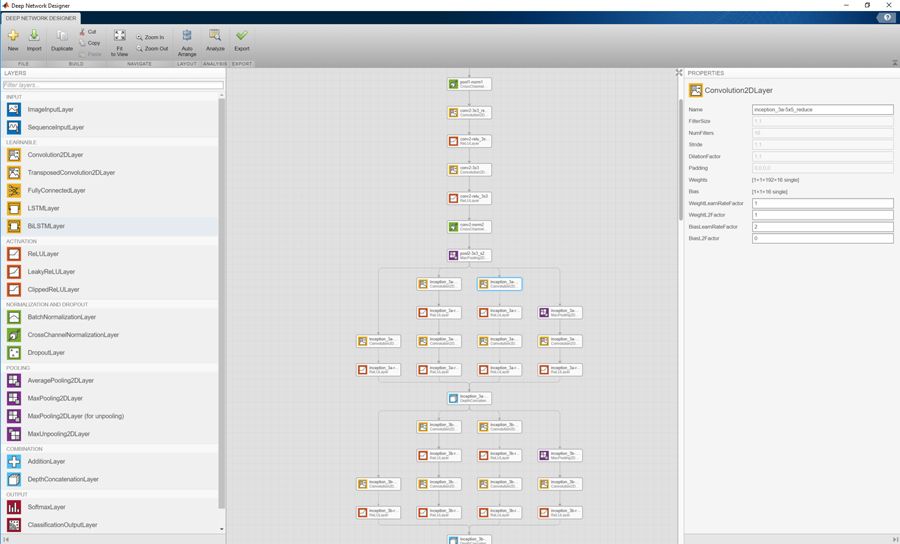Click the layers palette vertical scrollbar
900x544 pixels.
click(x=222, y=300)
